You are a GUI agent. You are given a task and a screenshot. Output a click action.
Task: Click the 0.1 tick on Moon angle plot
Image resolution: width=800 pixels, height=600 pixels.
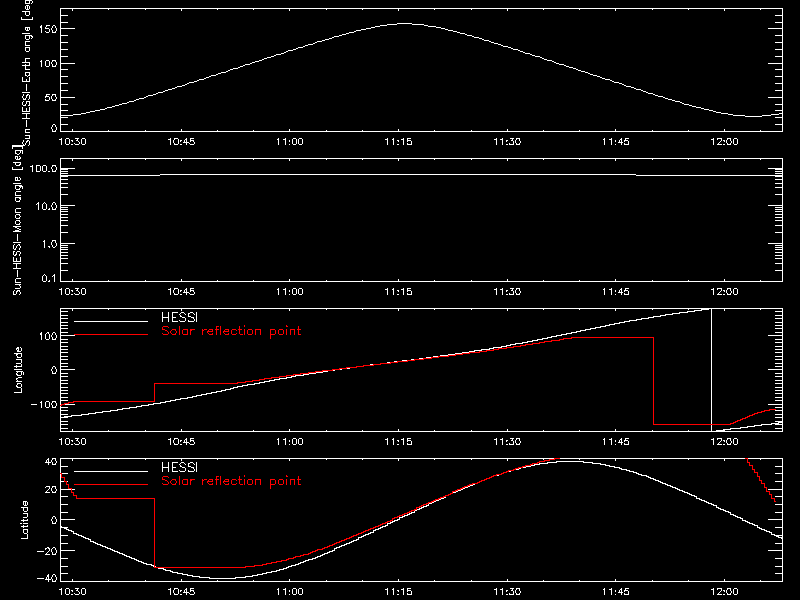click(x=49, y=278)
